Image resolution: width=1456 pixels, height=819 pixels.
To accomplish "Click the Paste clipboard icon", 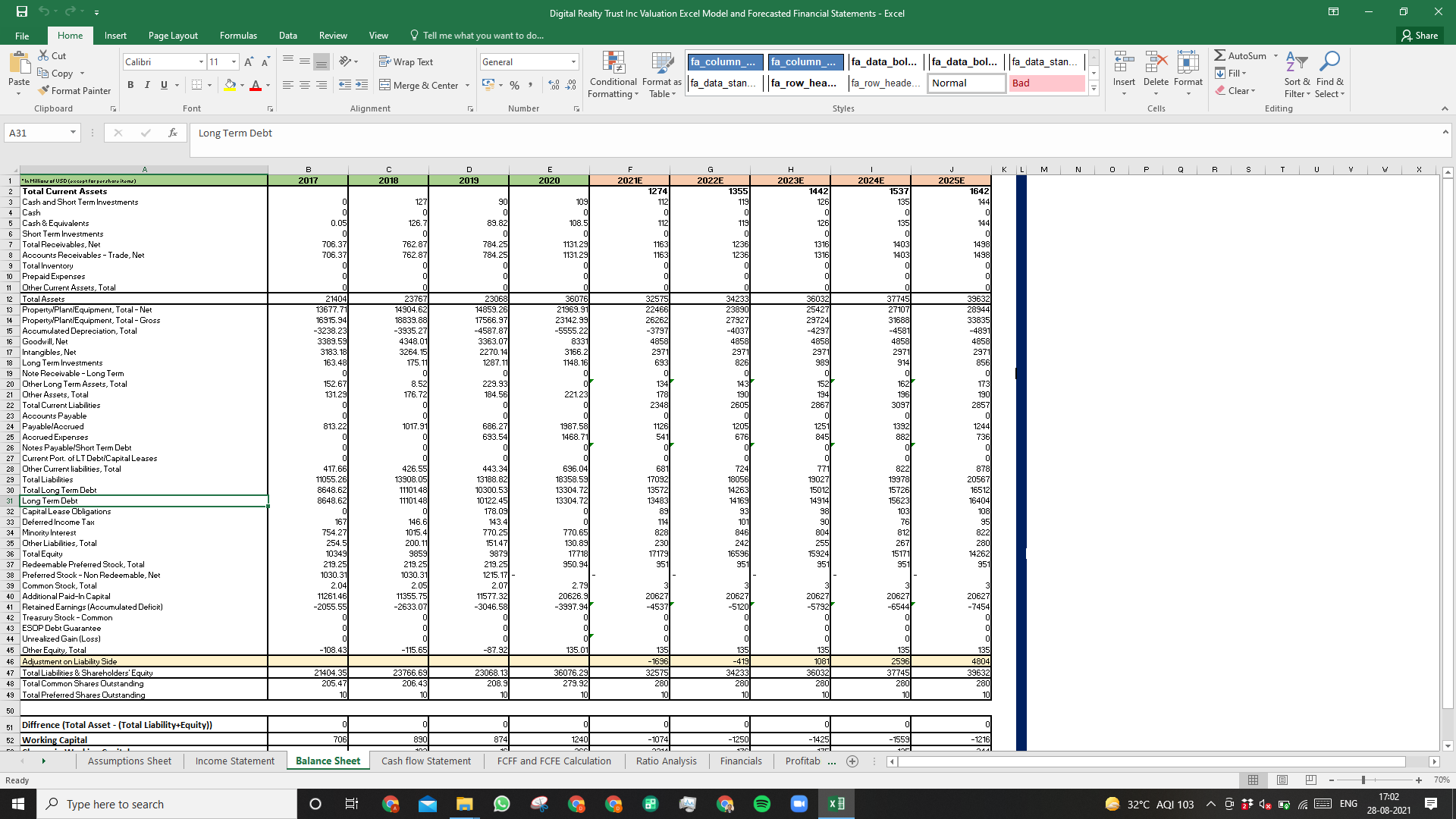I will pos(19,64).
